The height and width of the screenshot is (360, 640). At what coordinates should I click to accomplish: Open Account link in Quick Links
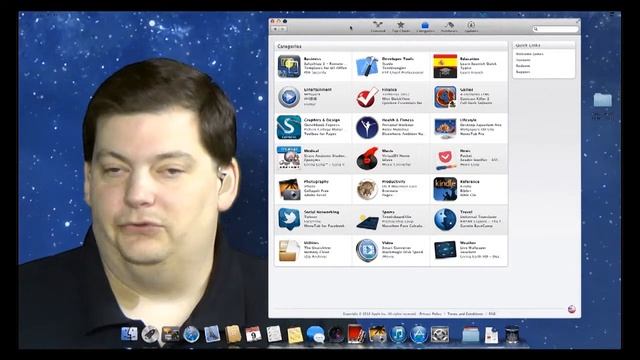tap(523, 60)
